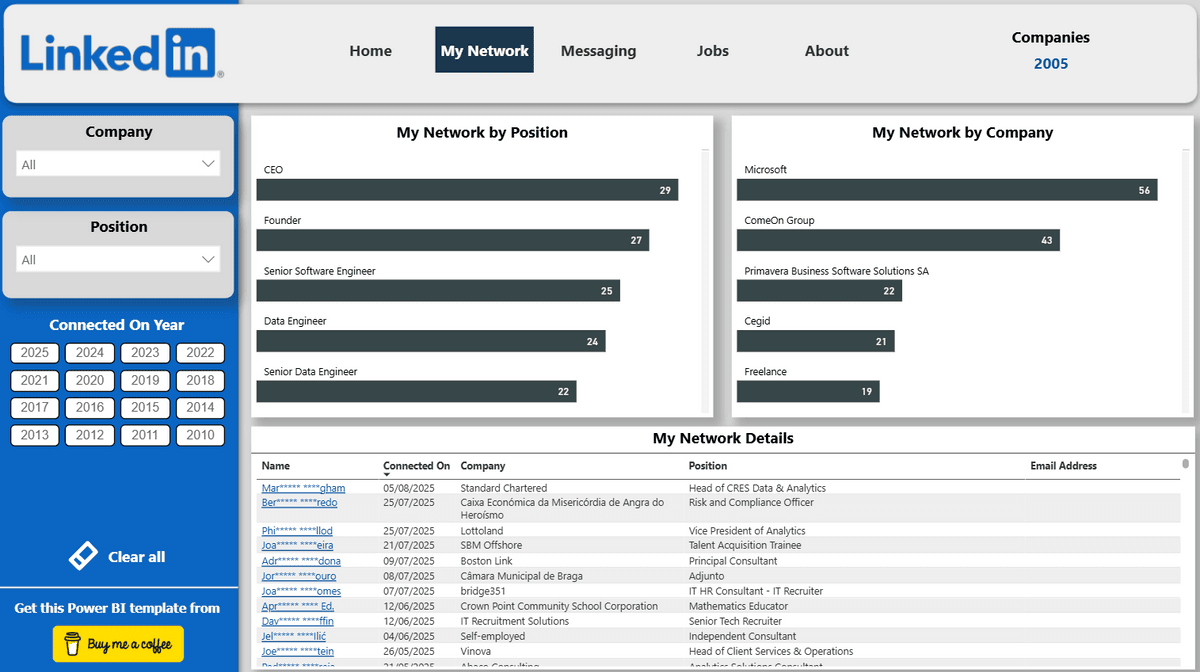Click Clear all filters

(118, 557)
